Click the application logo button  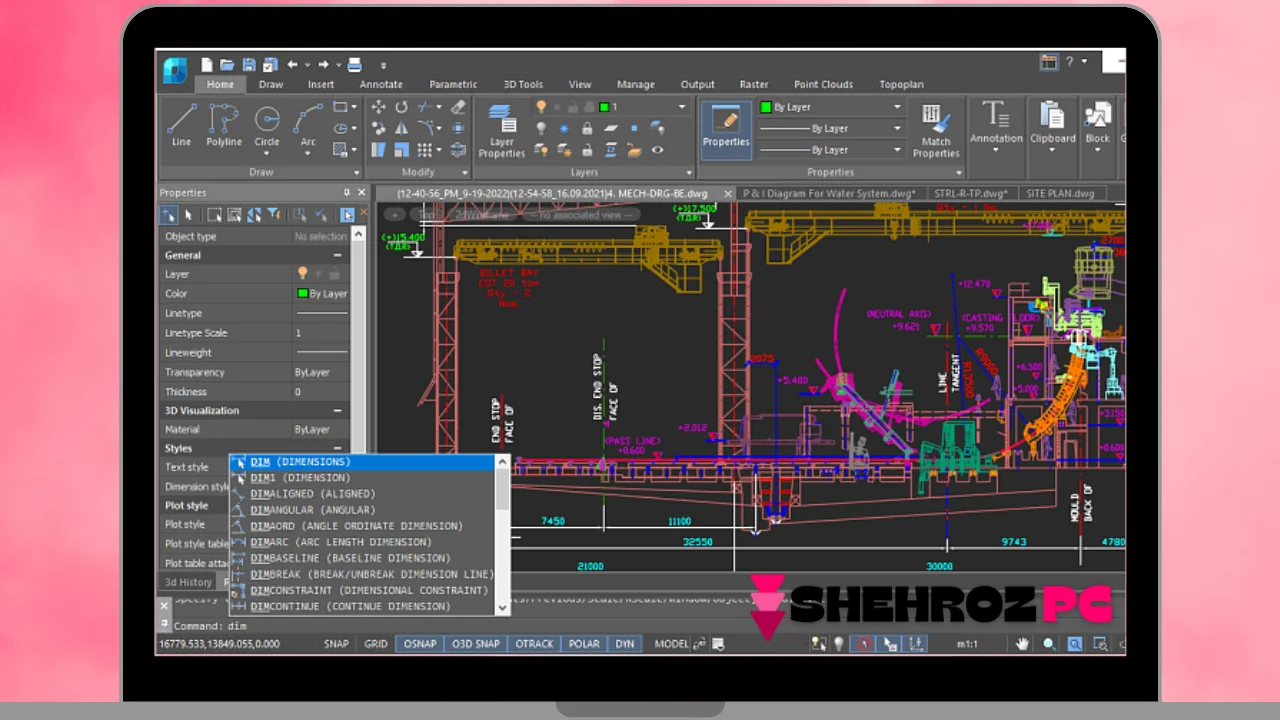(175, 69)
